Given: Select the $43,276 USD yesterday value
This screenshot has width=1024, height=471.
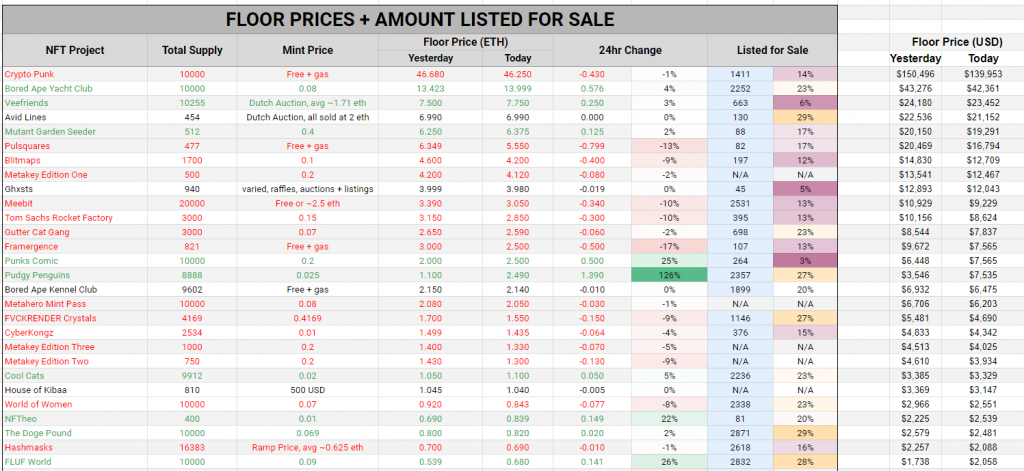Looking at the screenshot, I should pyautogui.click(x=916, y=89).
